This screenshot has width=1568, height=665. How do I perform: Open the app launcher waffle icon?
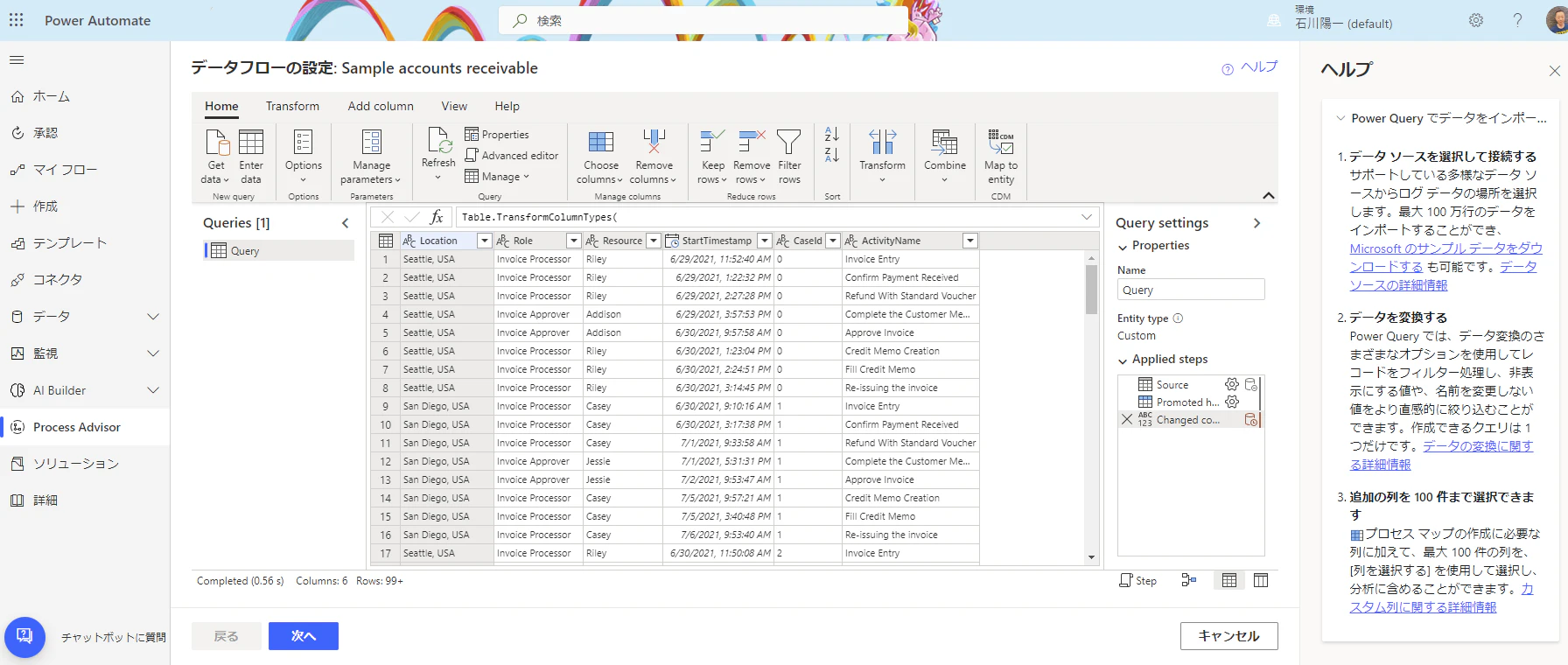17,20
